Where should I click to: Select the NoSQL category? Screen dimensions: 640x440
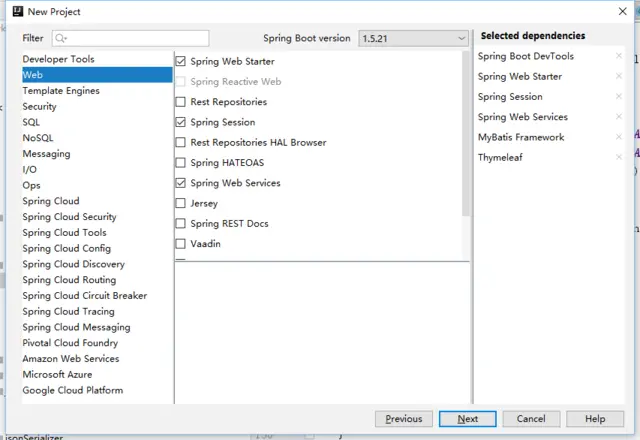pyautogui.click(x=97, y=138)
